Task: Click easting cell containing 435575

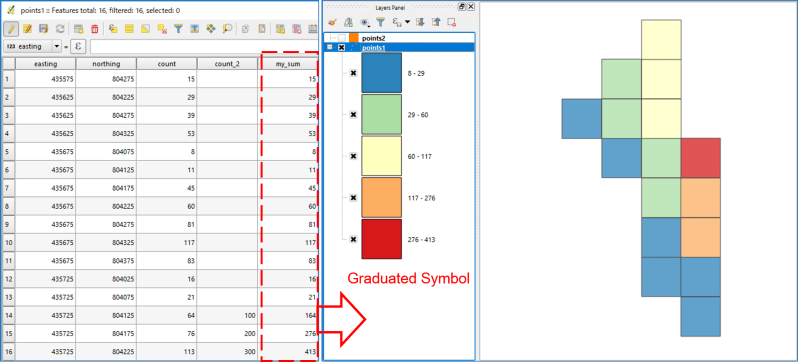Action: (x=45, y=79)
